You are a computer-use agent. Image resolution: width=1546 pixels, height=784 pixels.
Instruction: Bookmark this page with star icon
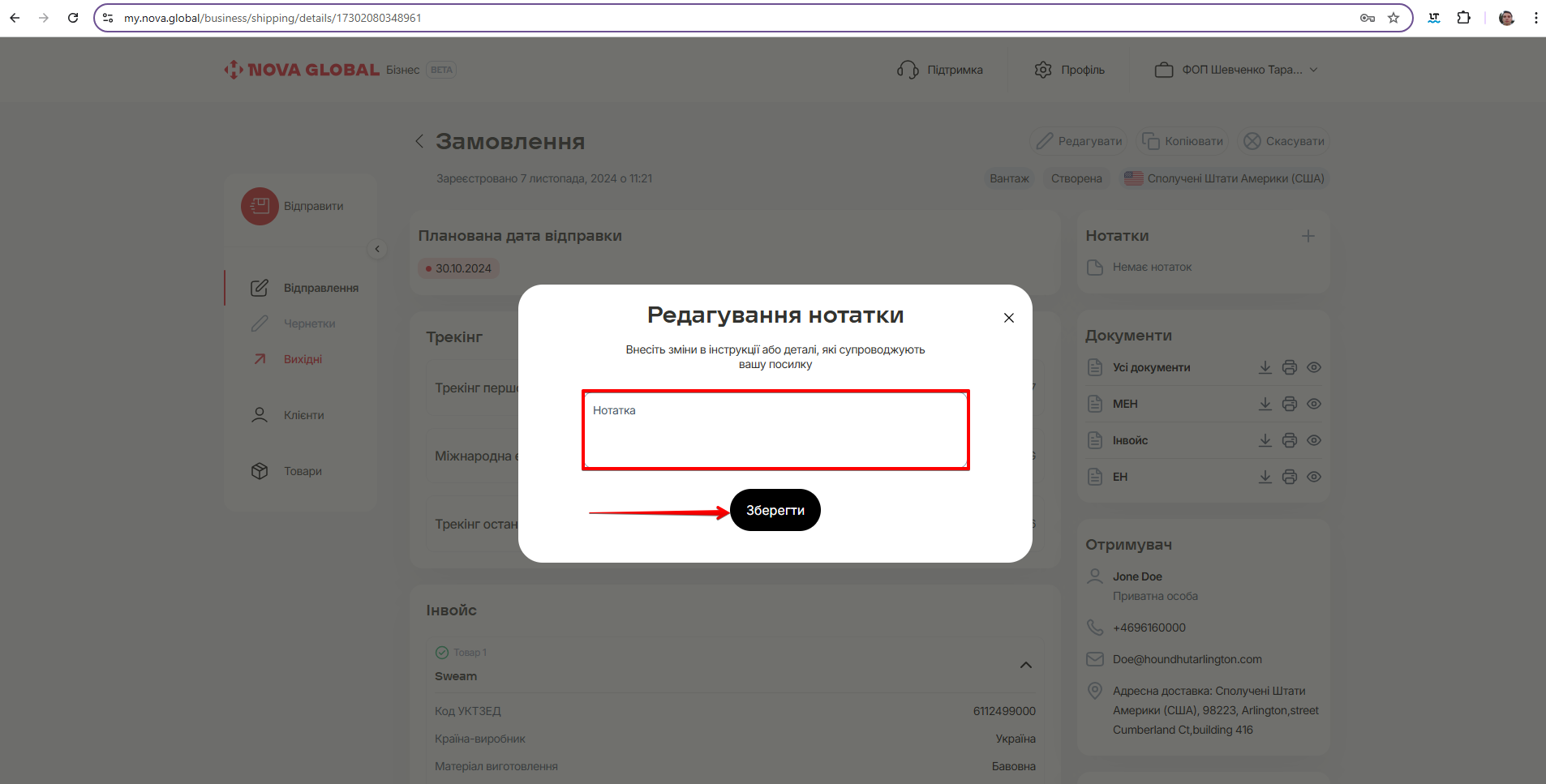click(1393, 18)
